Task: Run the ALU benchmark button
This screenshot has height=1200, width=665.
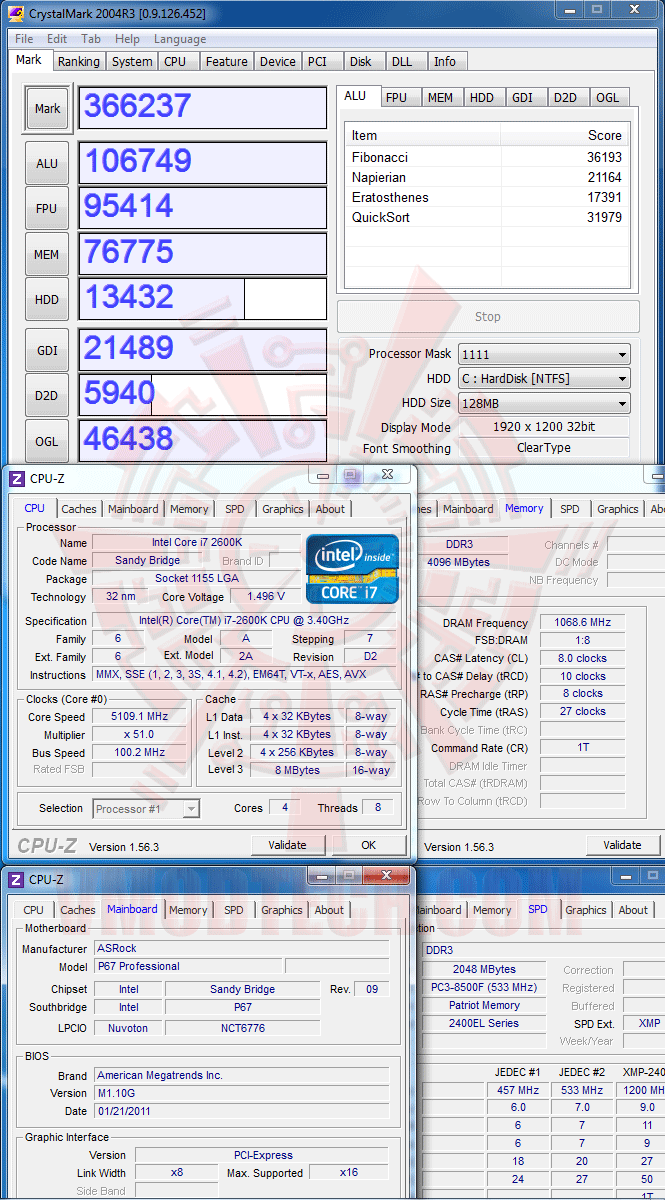Action: click(47, 163)
